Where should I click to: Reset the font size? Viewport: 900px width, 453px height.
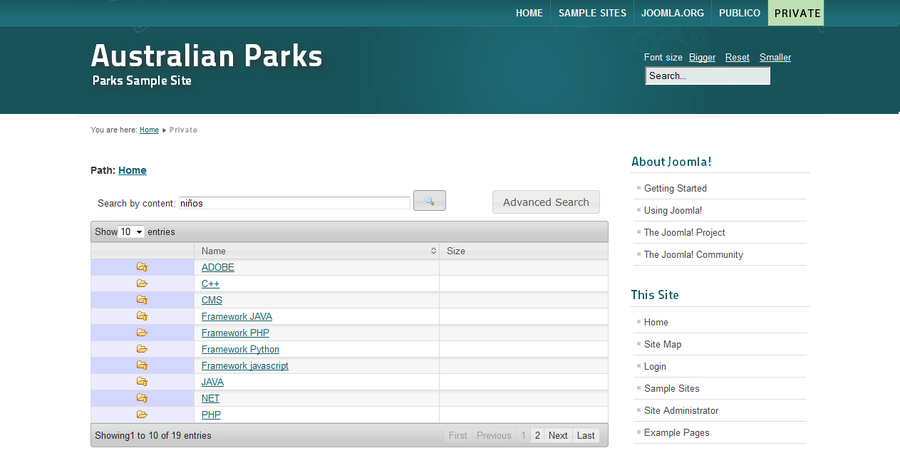[737, 57]
